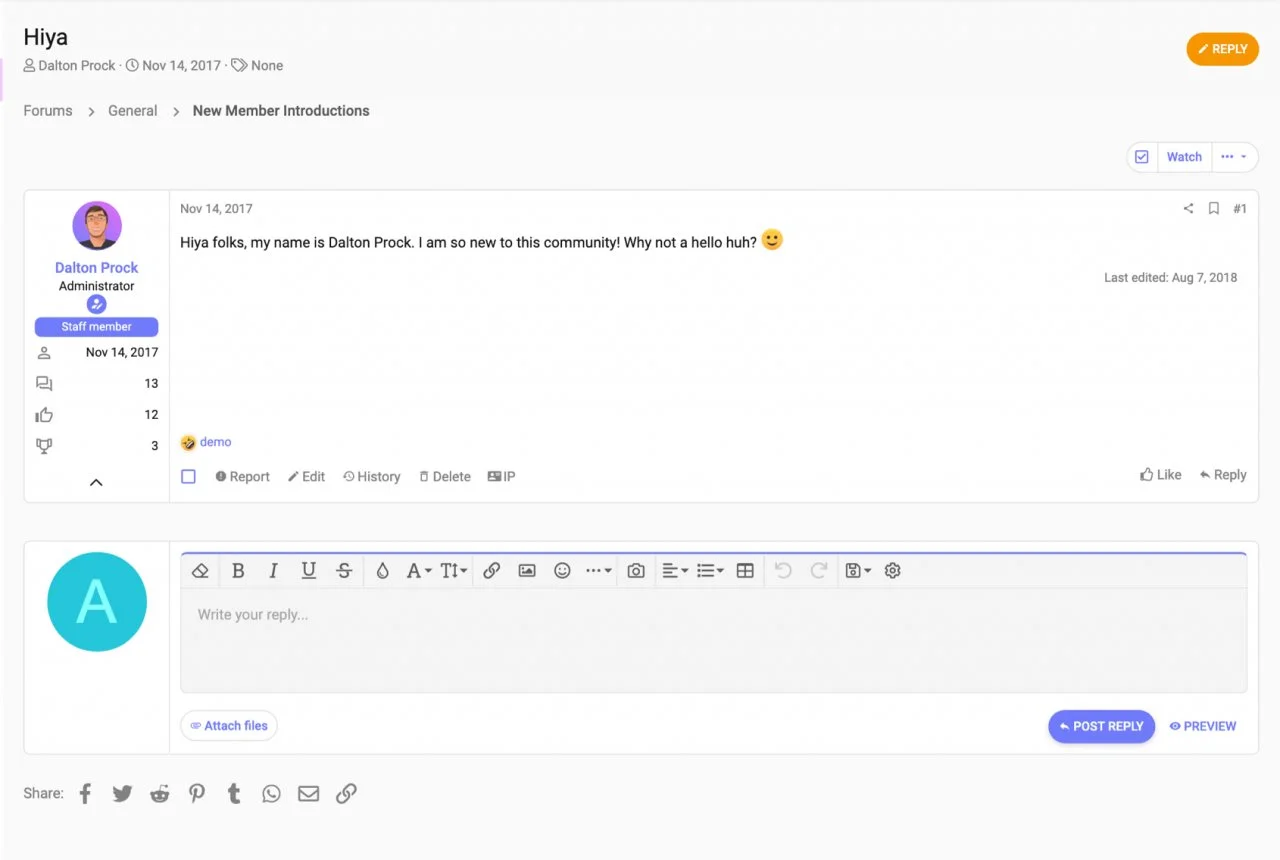Toggle the checkmark button beside Watch

coord(1142,157)
